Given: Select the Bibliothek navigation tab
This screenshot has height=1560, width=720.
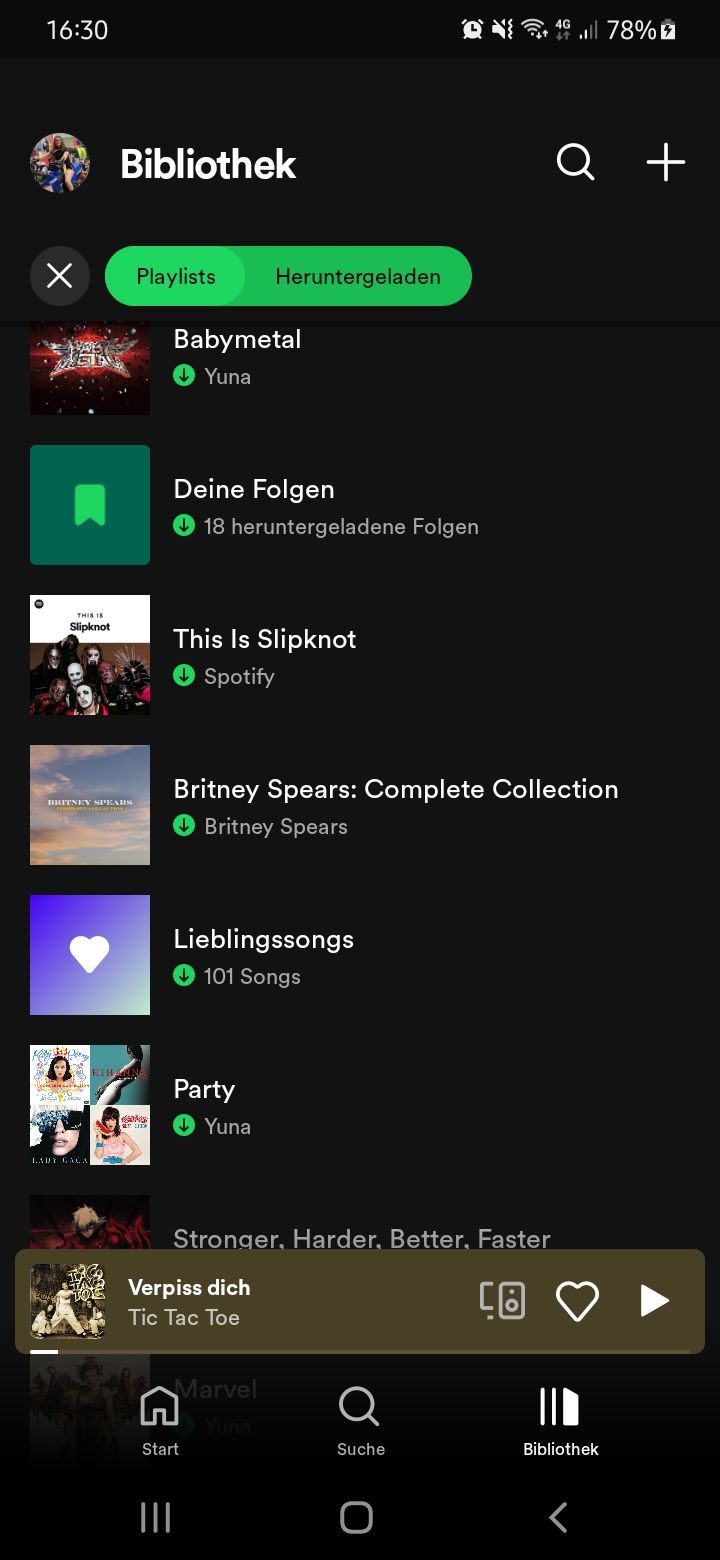Looking at the screenshot, I should point(560,1420).
